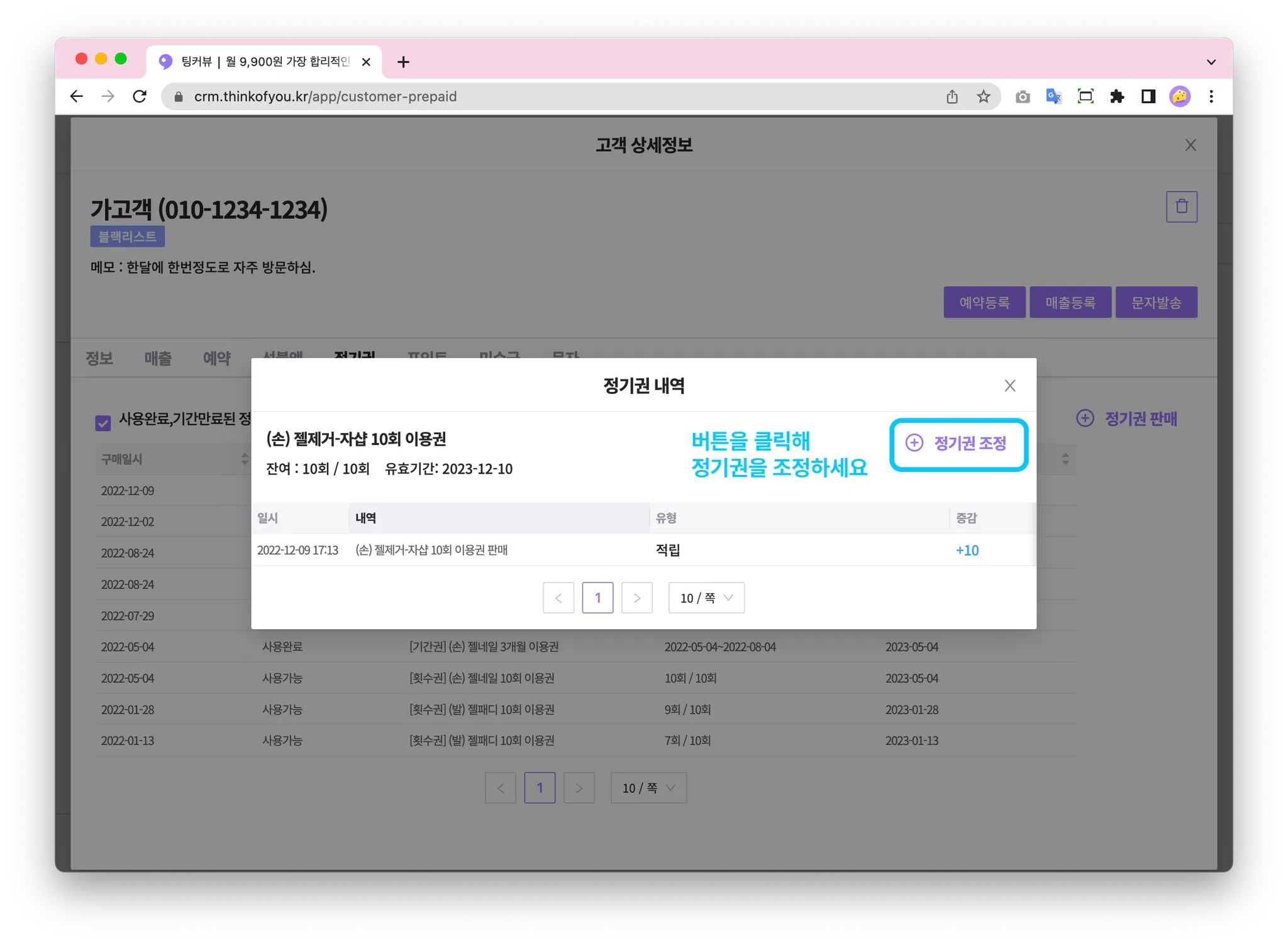
Task: Click the camera screenshot extension icon
Action: click(1023, 96)
